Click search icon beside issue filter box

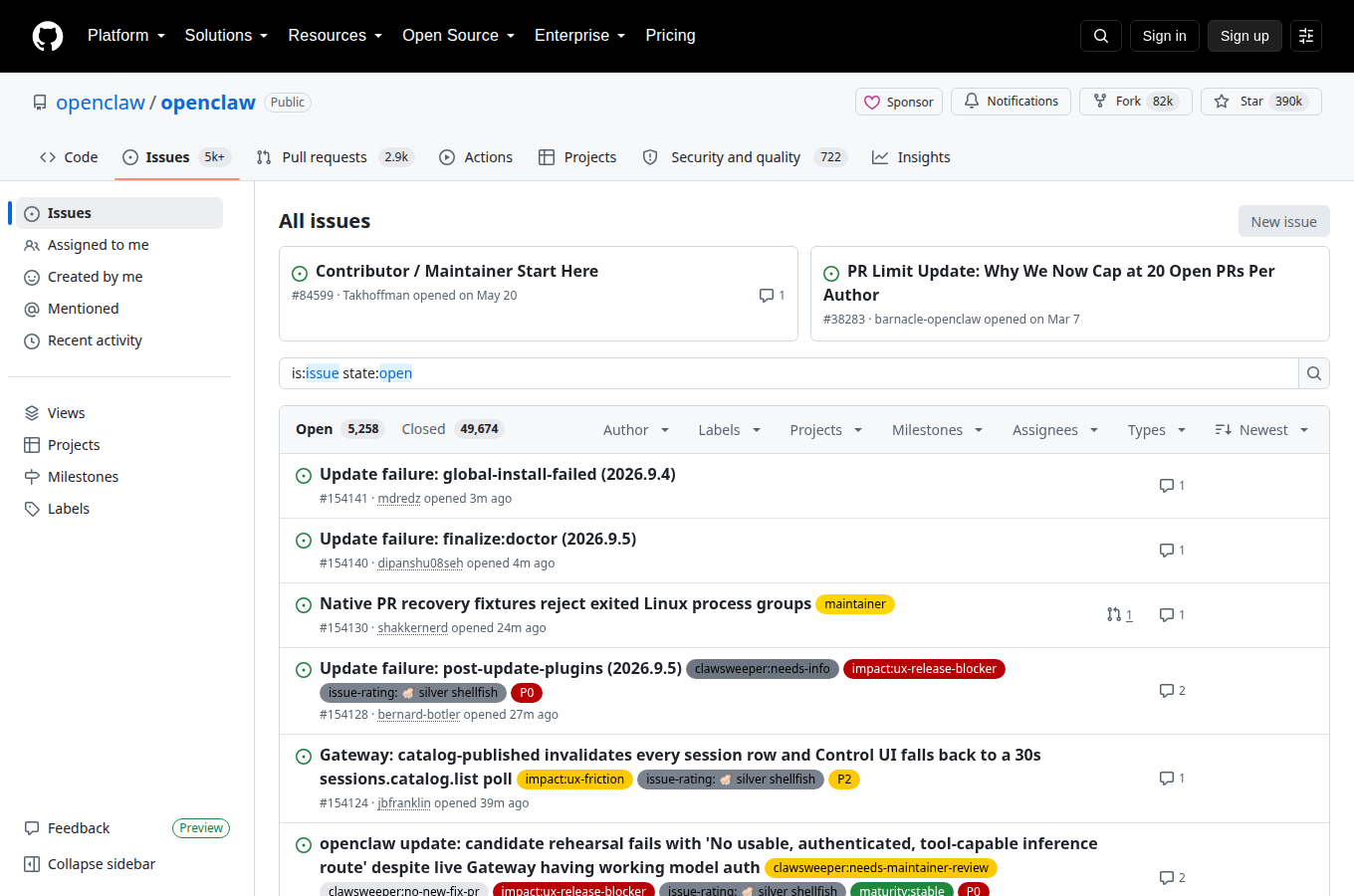pos(1314,373)
